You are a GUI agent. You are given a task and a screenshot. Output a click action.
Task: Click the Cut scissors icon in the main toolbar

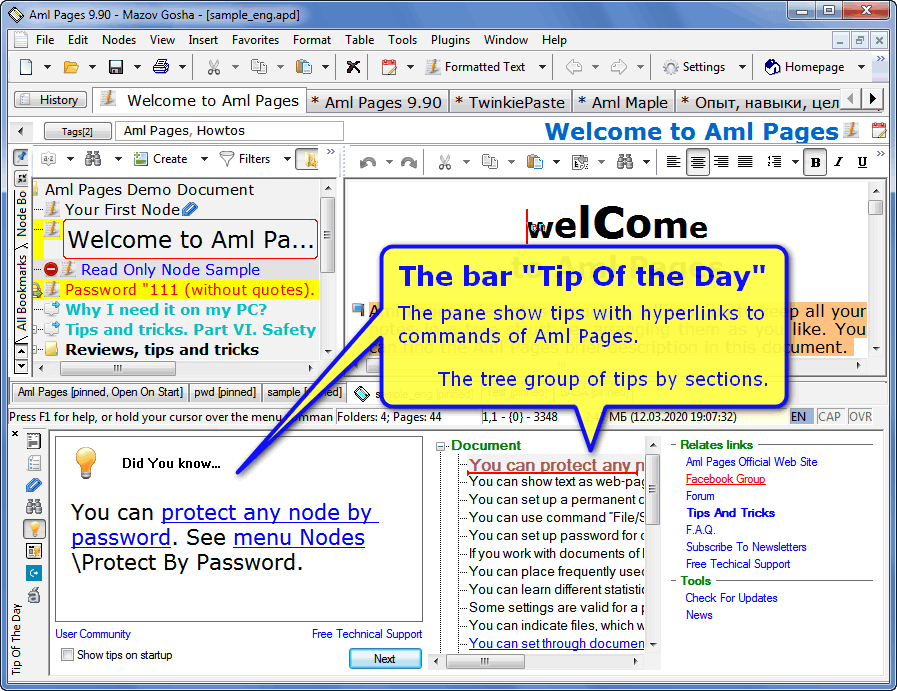coord(213,67)
